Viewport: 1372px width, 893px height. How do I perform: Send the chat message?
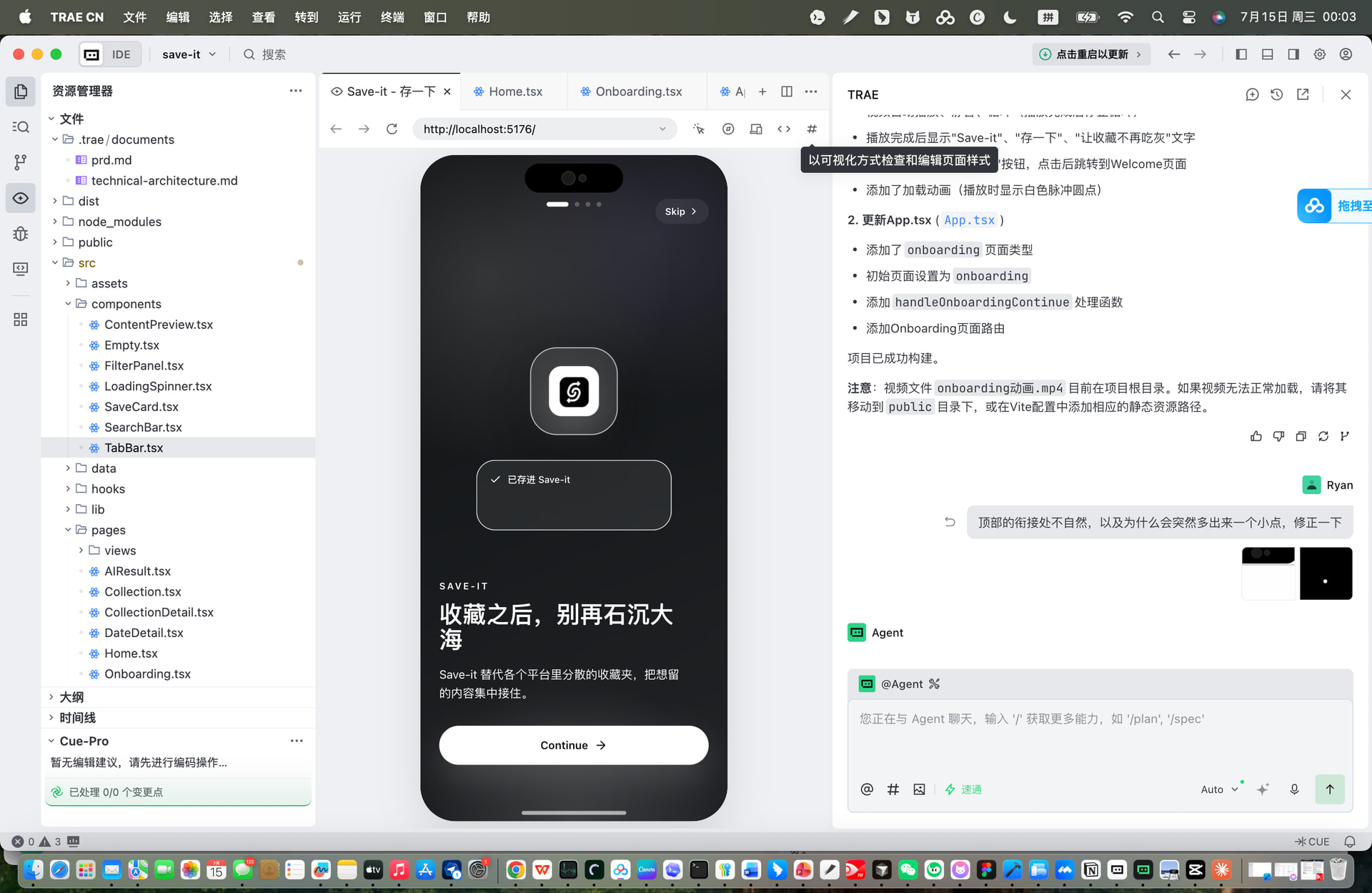tap(1330, 789)
